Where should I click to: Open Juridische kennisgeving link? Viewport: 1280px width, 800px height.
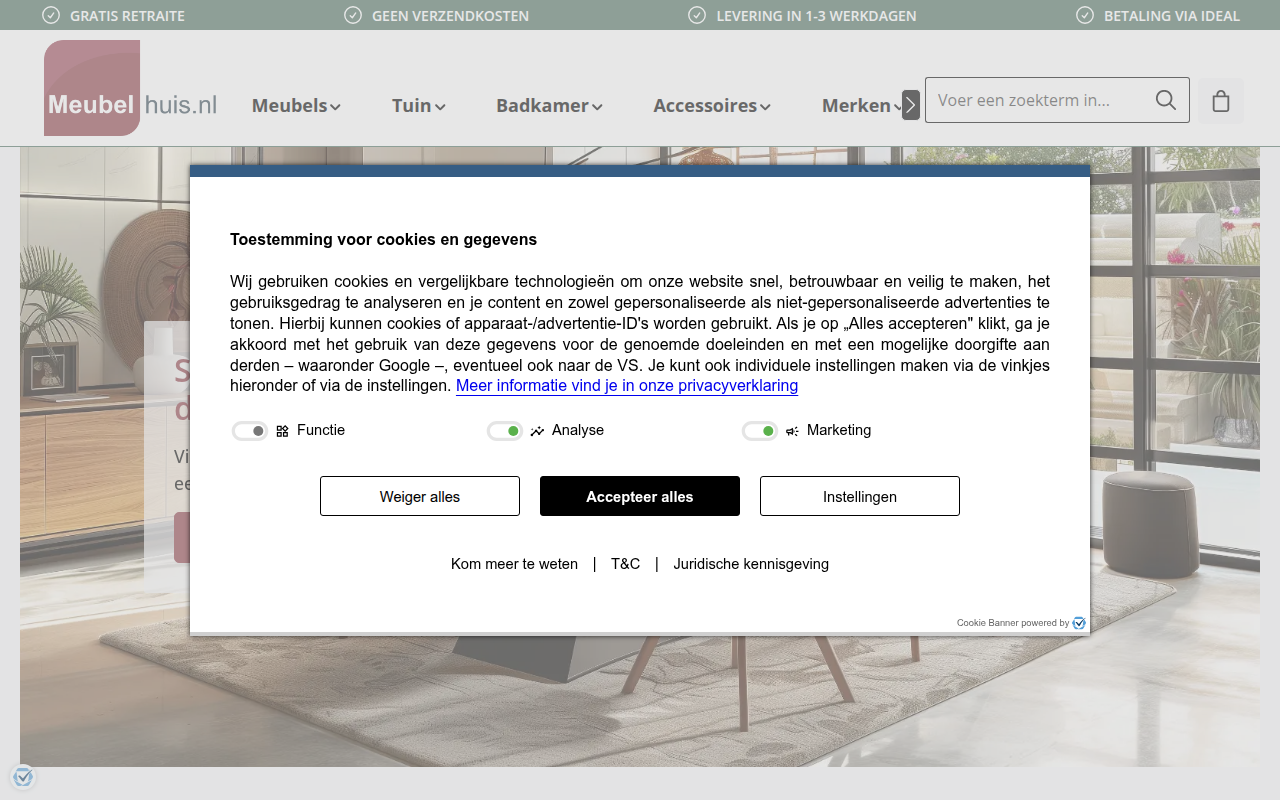[x=751, y=564]
